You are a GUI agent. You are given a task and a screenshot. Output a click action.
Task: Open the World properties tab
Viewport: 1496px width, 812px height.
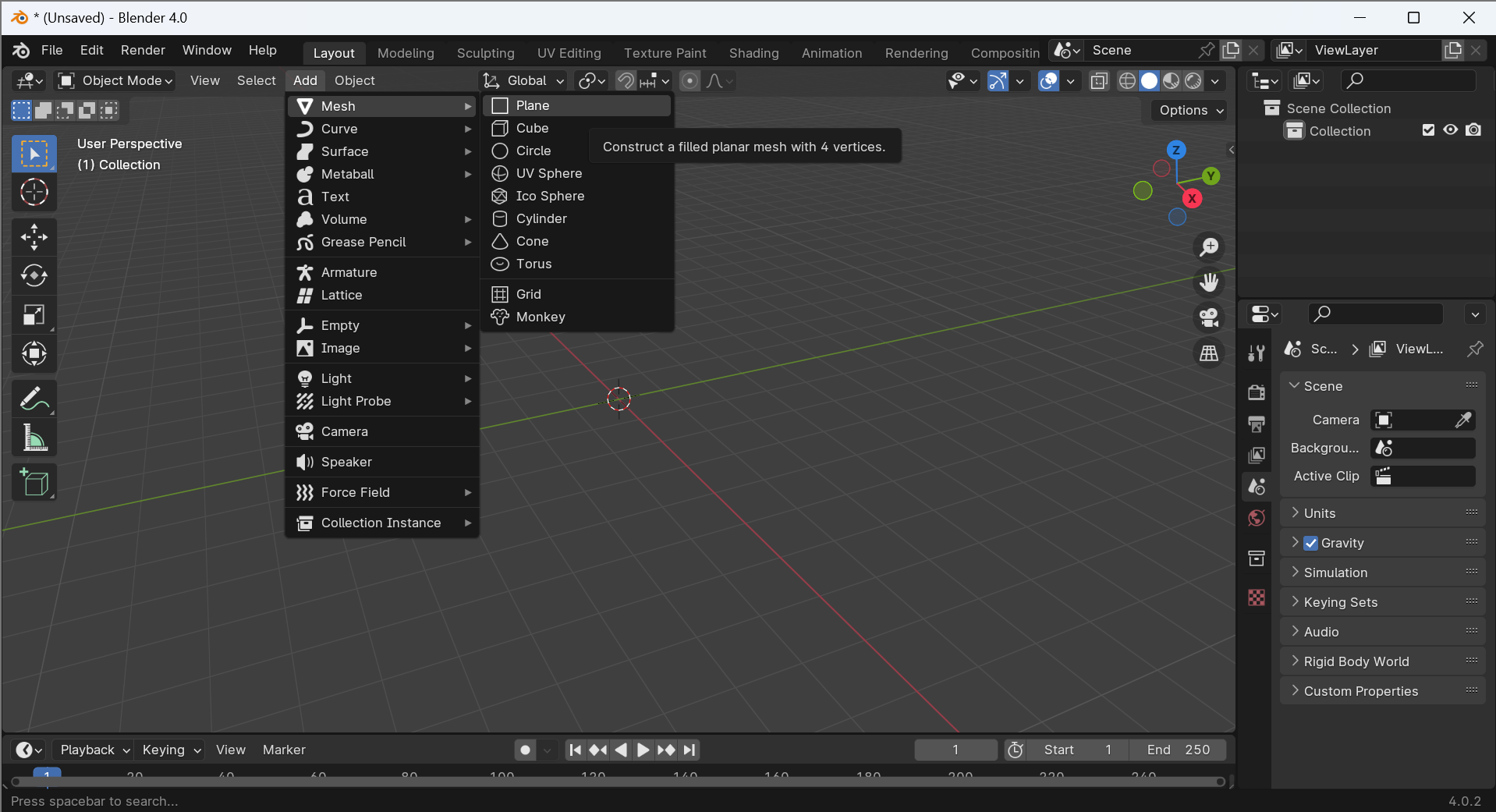(1257, 518)
